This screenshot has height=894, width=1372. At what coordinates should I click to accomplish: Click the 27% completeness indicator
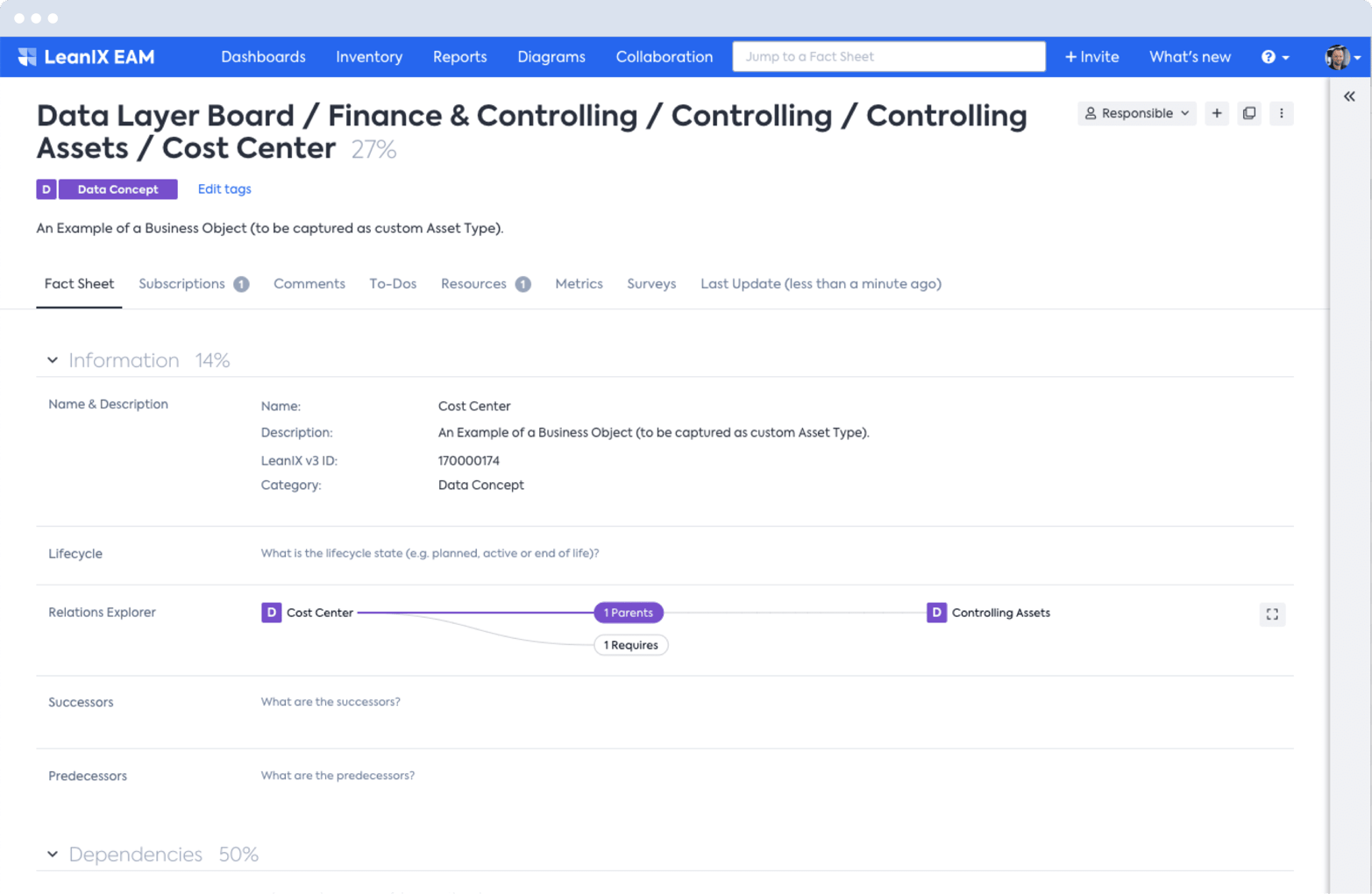[x=373, y=149]
